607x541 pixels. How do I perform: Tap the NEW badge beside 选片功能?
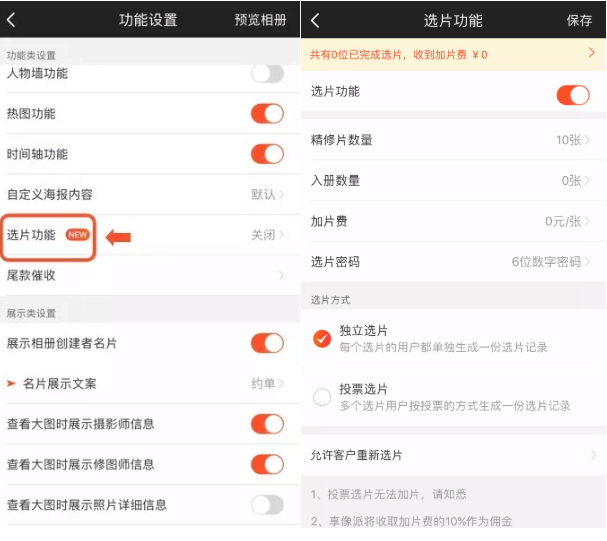78,235
